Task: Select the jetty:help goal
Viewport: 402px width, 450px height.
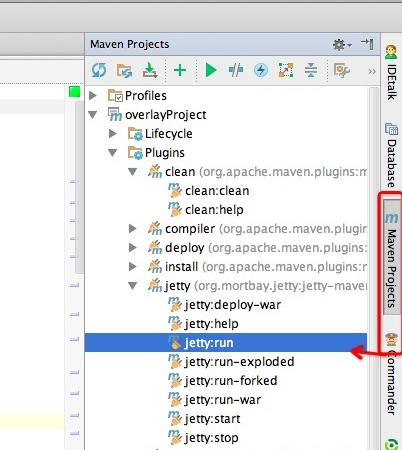Action: pos(211,324)
